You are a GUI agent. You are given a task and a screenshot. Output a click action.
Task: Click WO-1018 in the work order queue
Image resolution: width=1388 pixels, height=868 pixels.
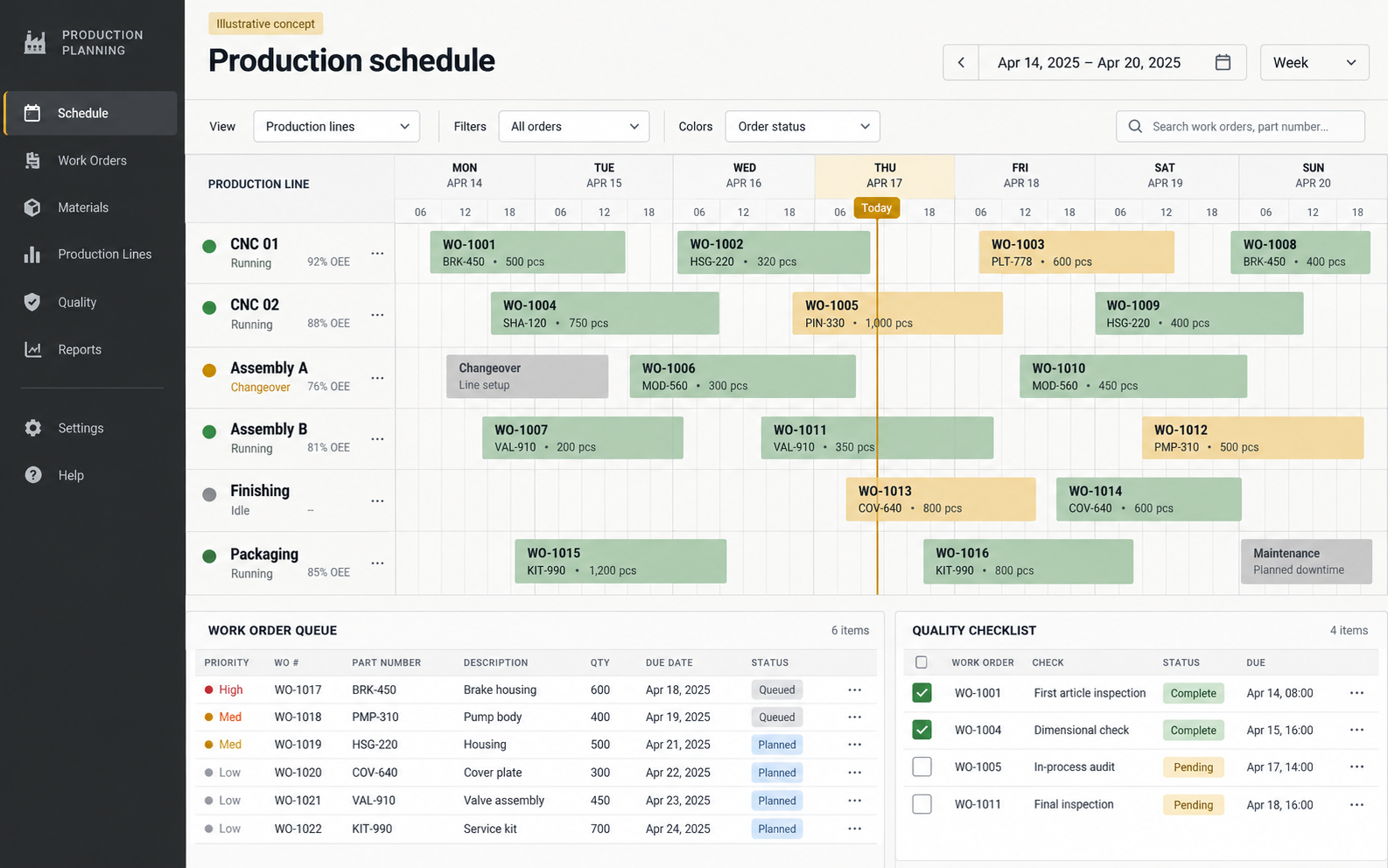coord(298,717)
